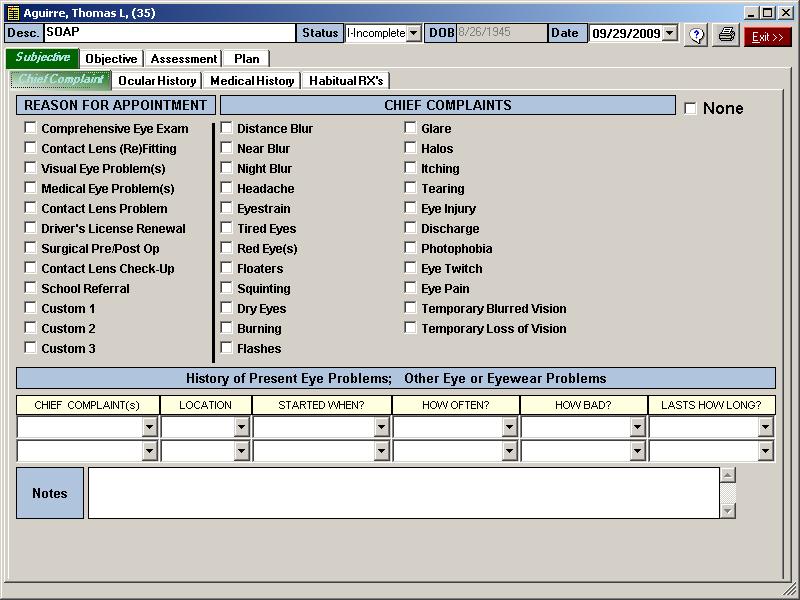Click the Exit button
The height and width of the screenshot is (600, 800).
pyautogui.click(x=767, y=35)
